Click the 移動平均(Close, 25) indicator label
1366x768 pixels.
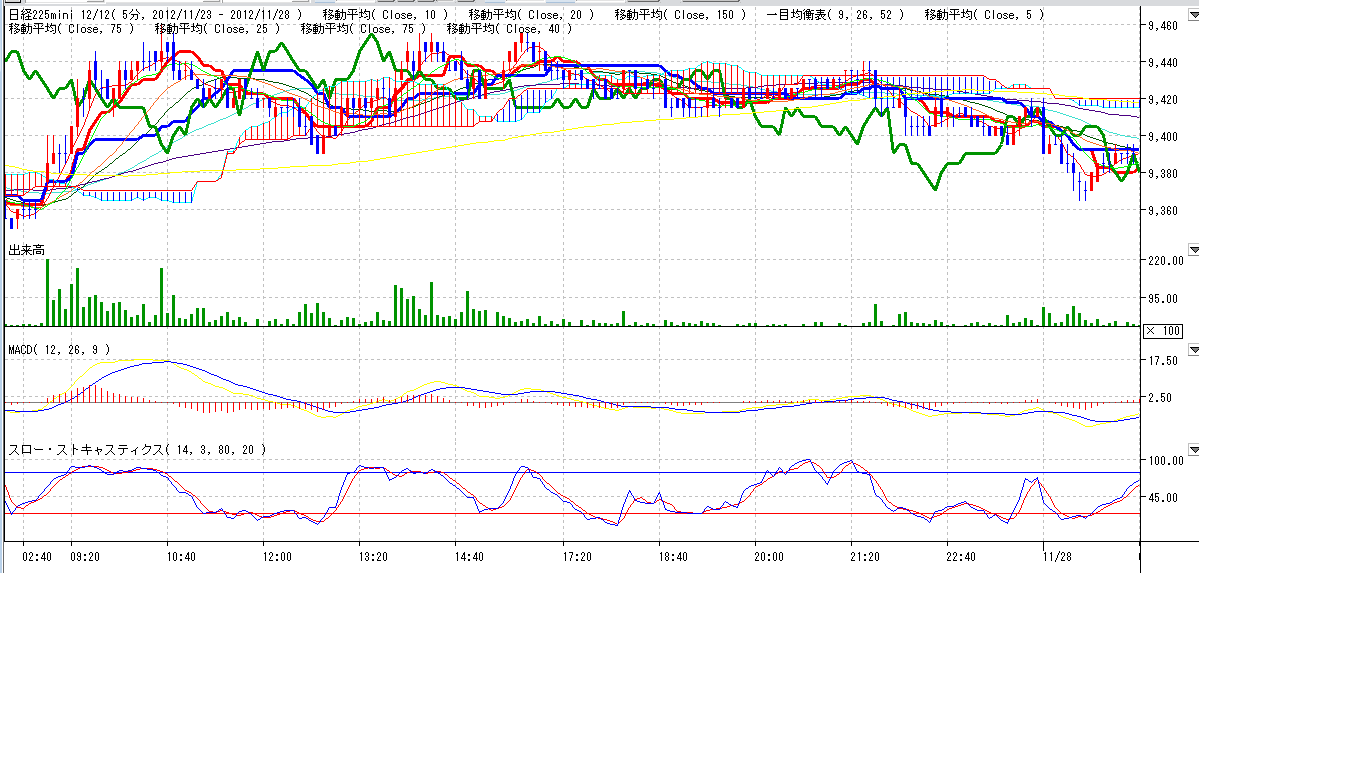tap(218, 29)
